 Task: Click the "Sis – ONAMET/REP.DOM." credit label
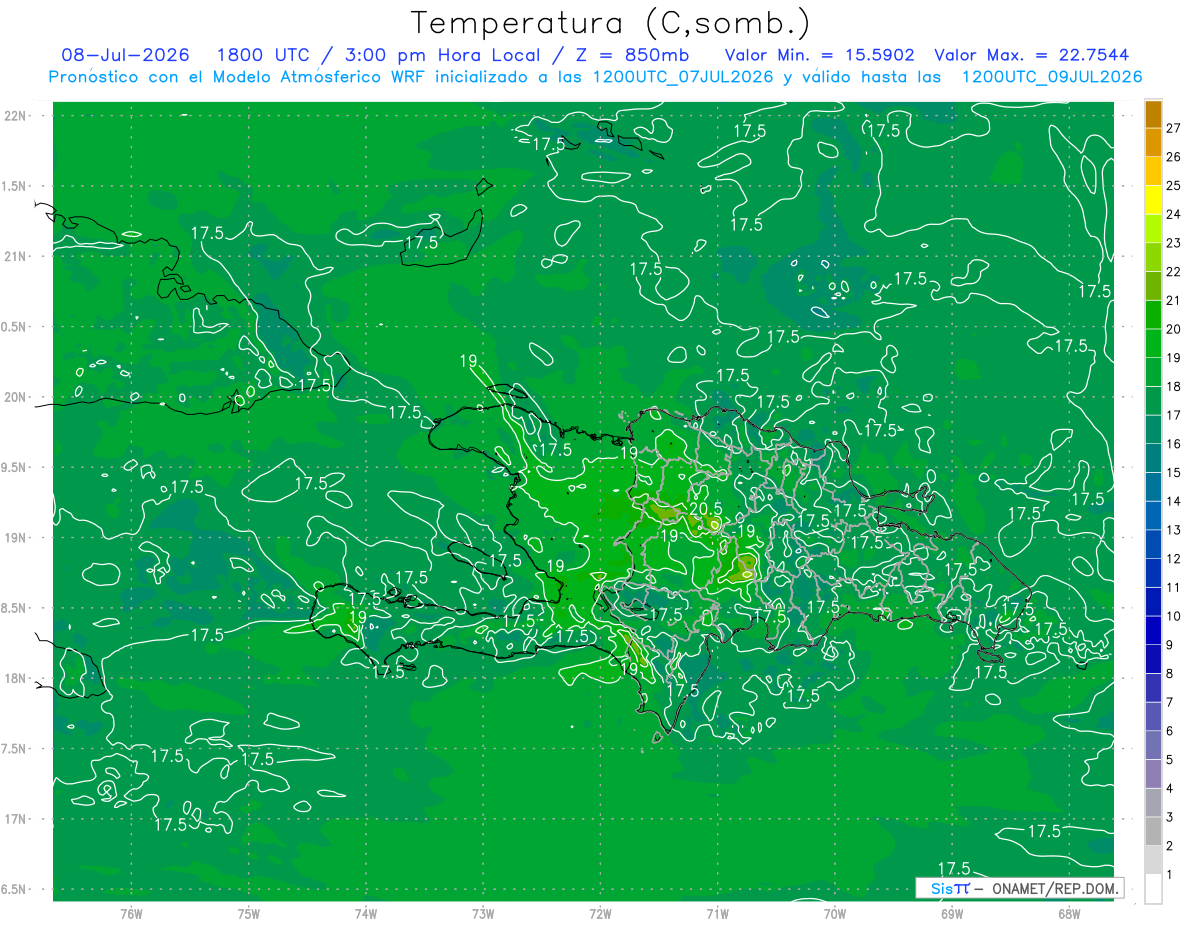point(1020,888)
